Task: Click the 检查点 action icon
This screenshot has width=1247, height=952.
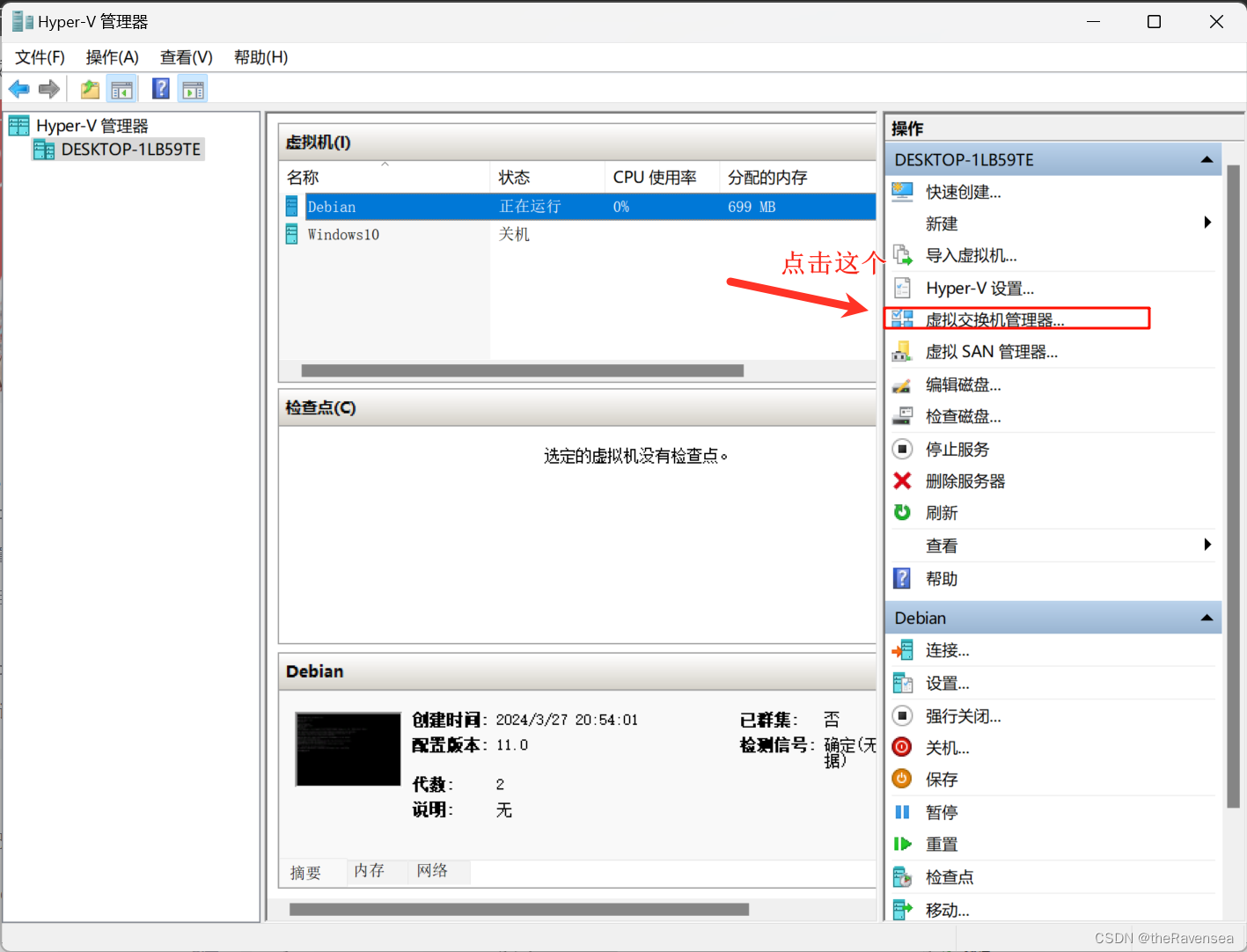Action: [x=902, y=876]
